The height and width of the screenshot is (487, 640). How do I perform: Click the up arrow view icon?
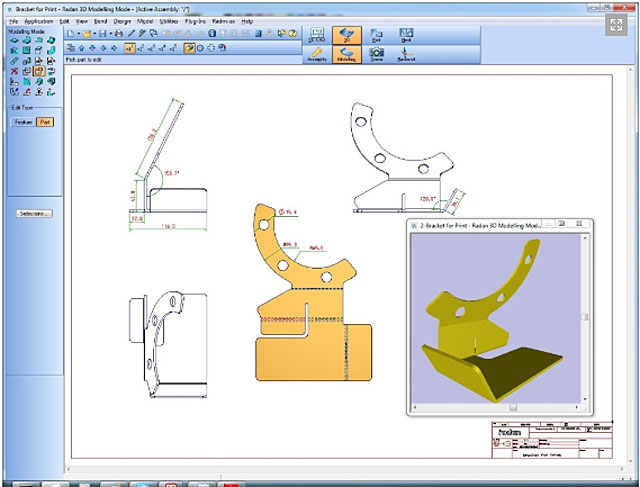click(82, 48)
